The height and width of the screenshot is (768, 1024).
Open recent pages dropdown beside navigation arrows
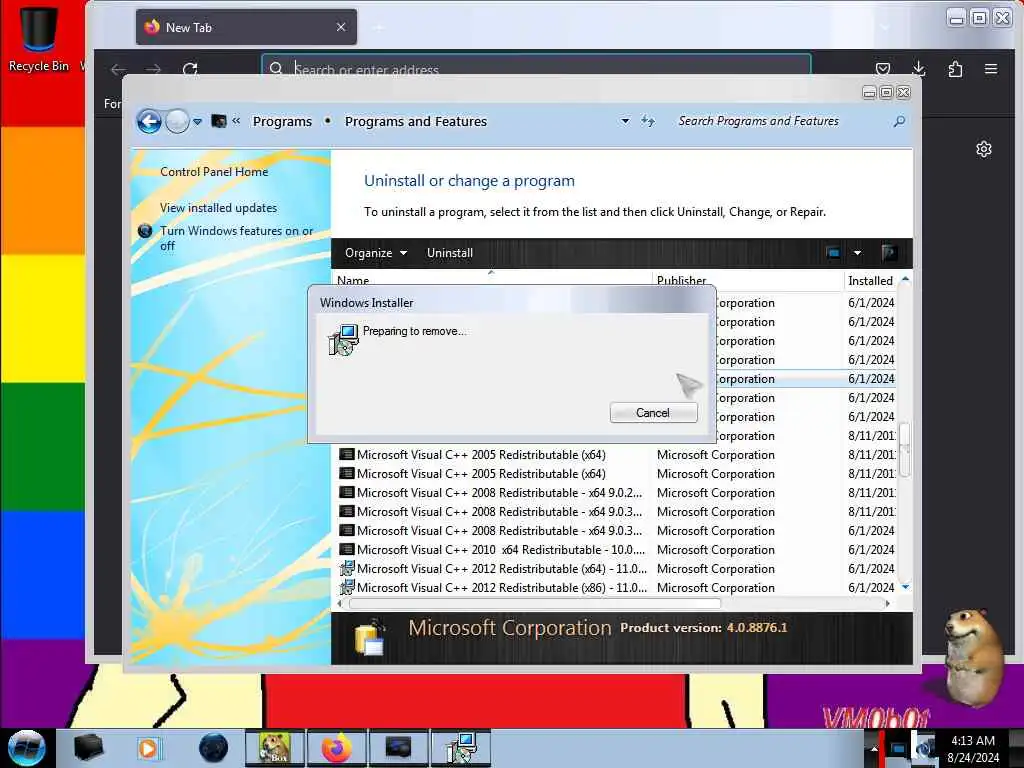[x=197, y=121]
